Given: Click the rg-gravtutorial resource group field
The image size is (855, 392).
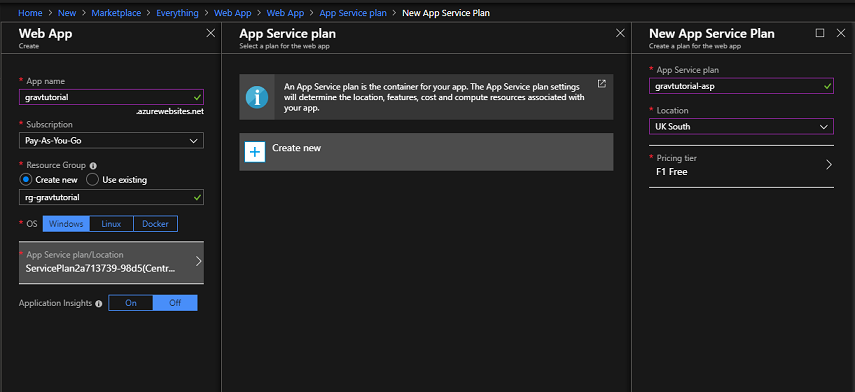Looking at the screenshot, I should (111, 197).
